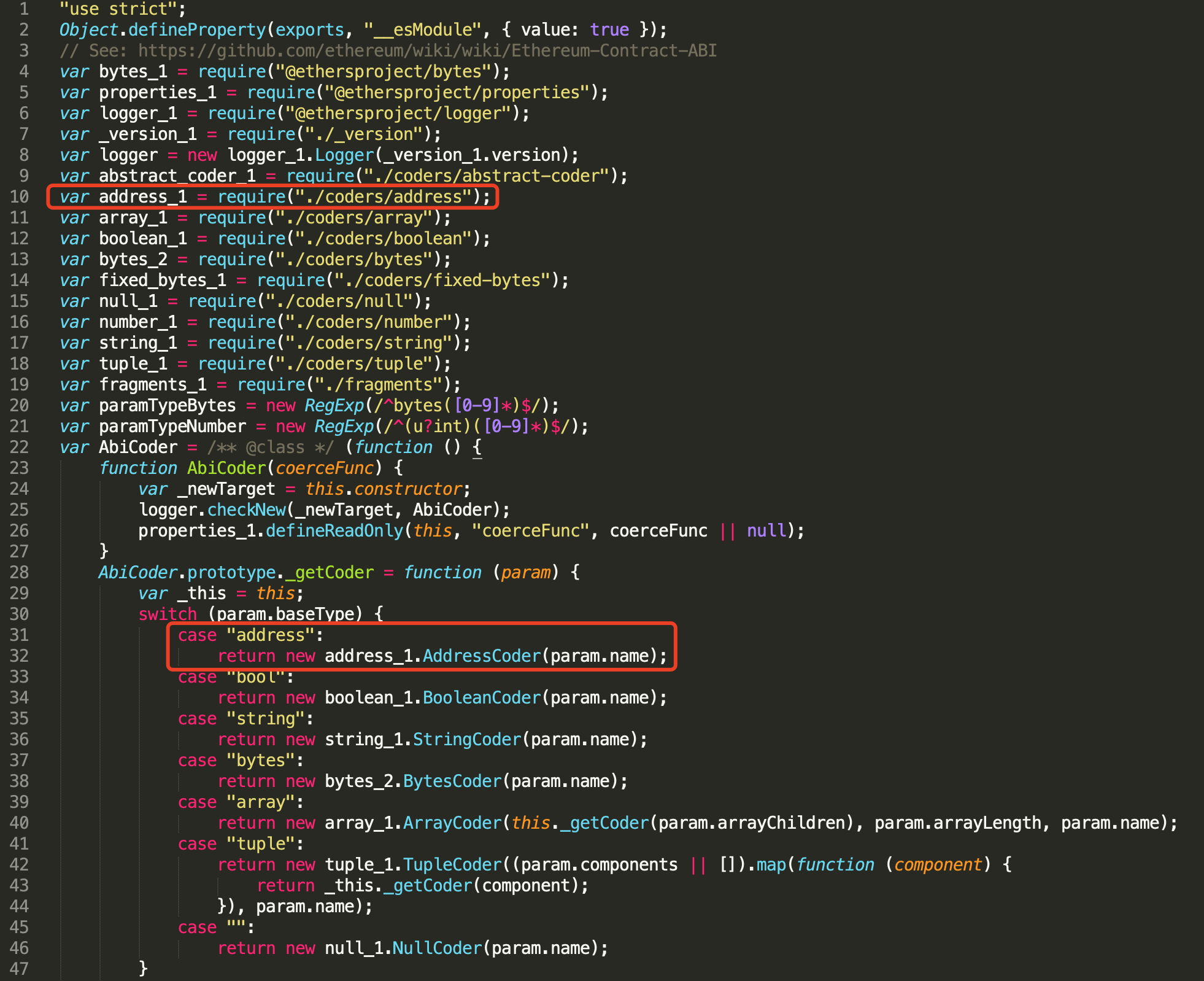Click the switch keyword
Screen dimensions: 1204x981
tap(168, 614)
